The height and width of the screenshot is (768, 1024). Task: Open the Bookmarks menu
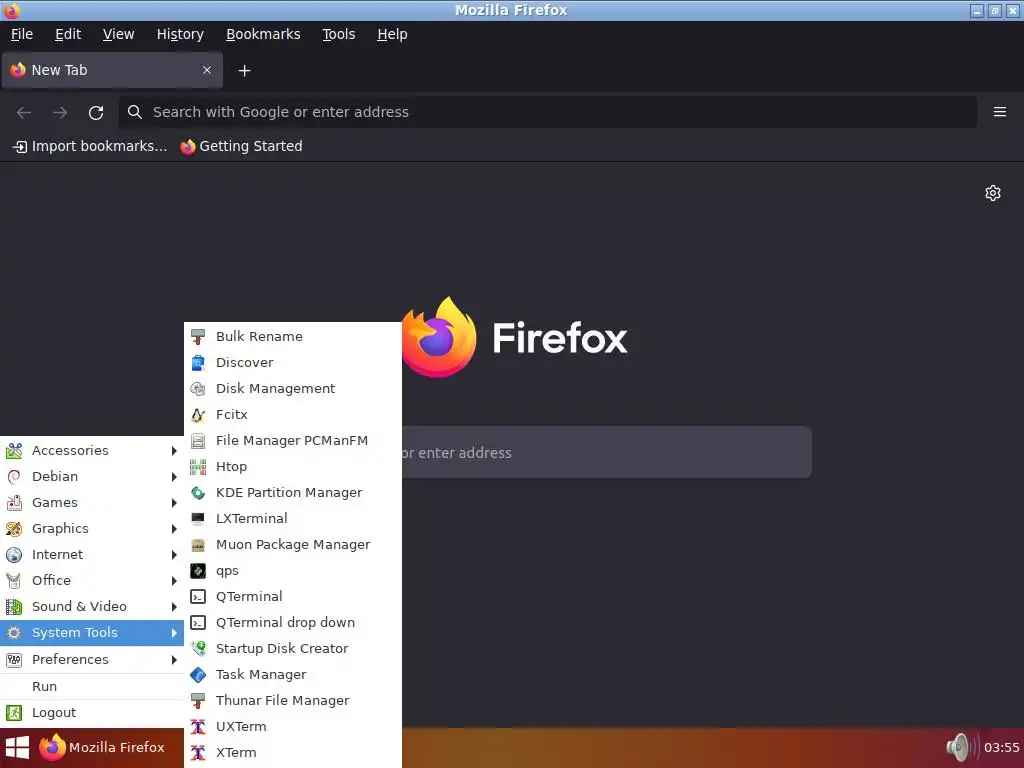[x=263, y=35]
